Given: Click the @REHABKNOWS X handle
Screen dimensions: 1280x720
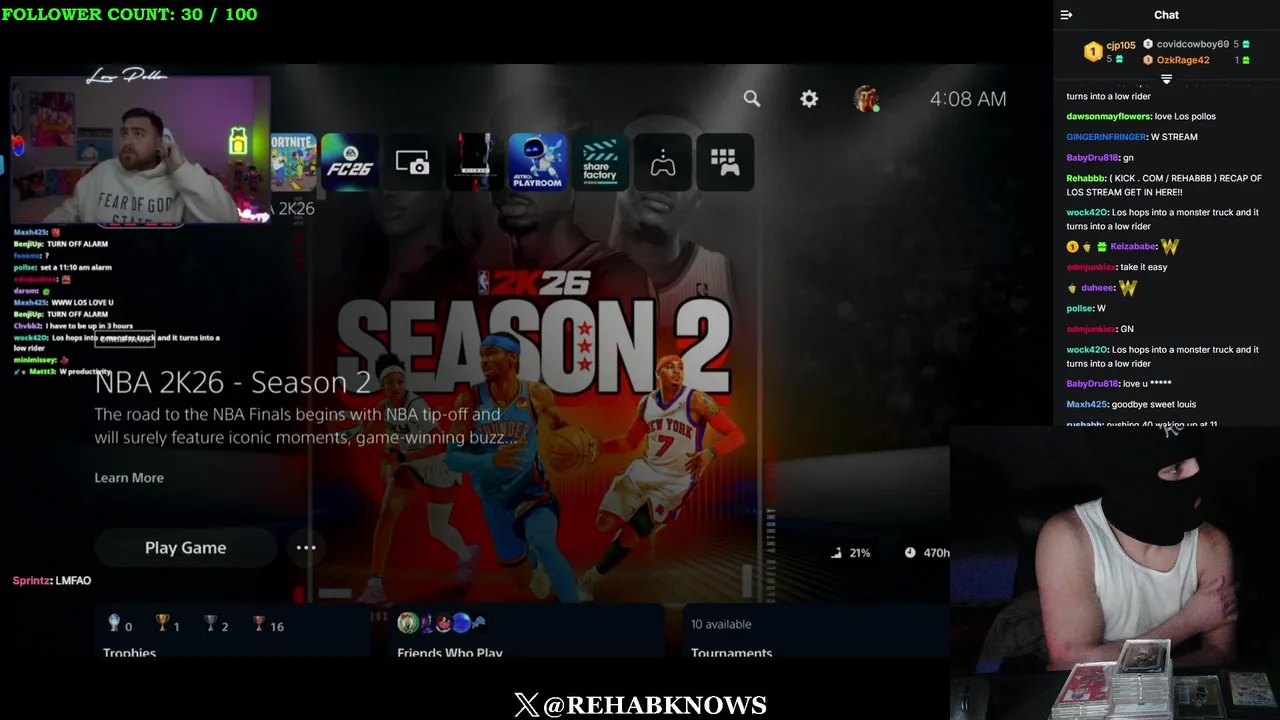Looking at the screenshot, I should tap(640, 705).
